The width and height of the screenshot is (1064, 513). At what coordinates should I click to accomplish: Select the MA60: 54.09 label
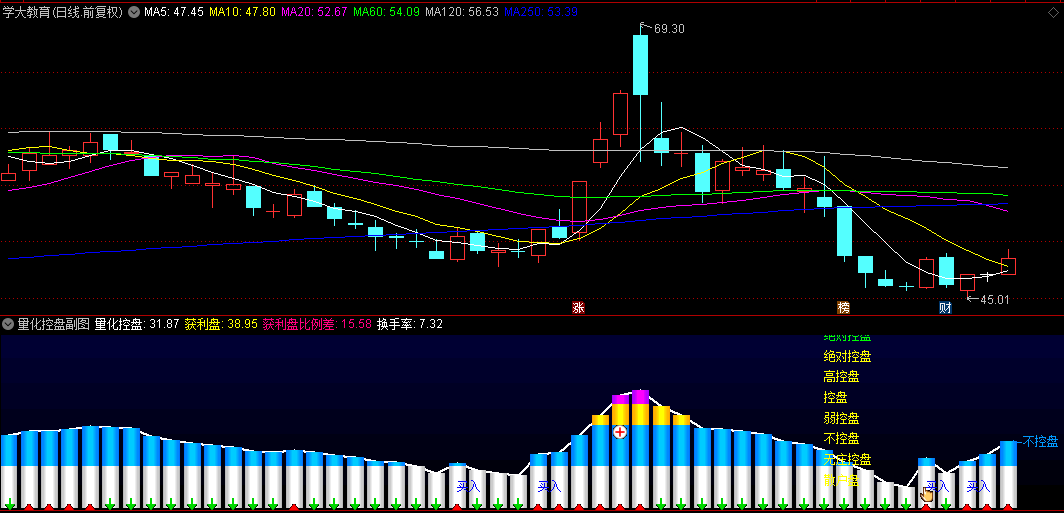tap(386, 12)
